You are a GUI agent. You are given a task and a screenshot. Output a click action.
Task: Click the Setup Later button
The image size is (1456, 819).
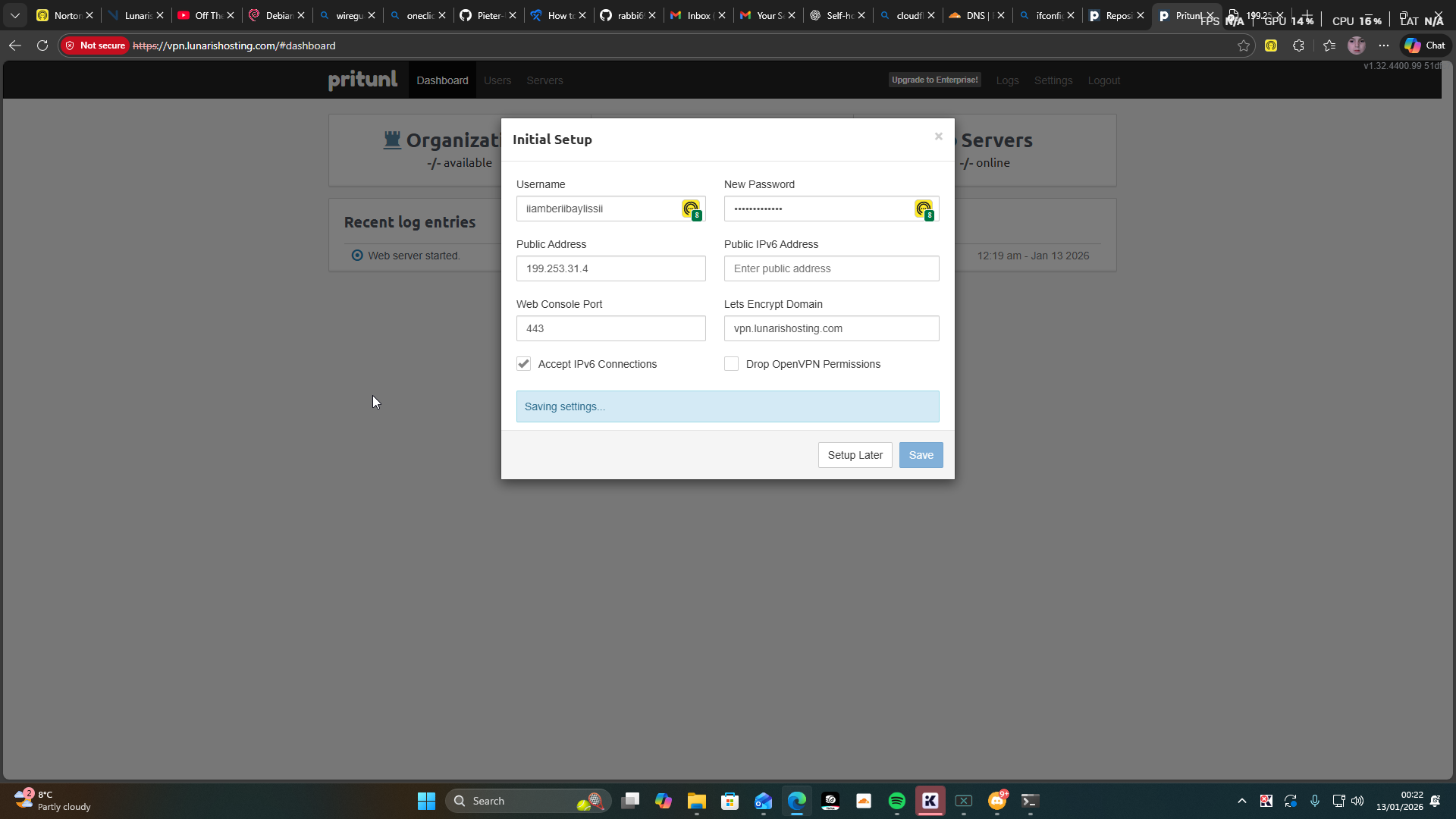855,455
